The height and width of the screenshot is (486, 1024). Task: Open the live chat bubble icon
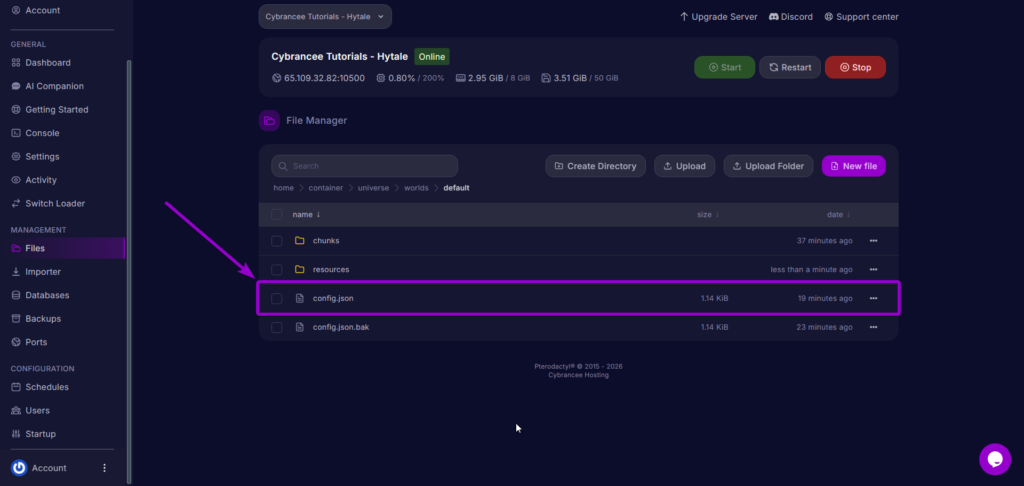tap(994, 459)
